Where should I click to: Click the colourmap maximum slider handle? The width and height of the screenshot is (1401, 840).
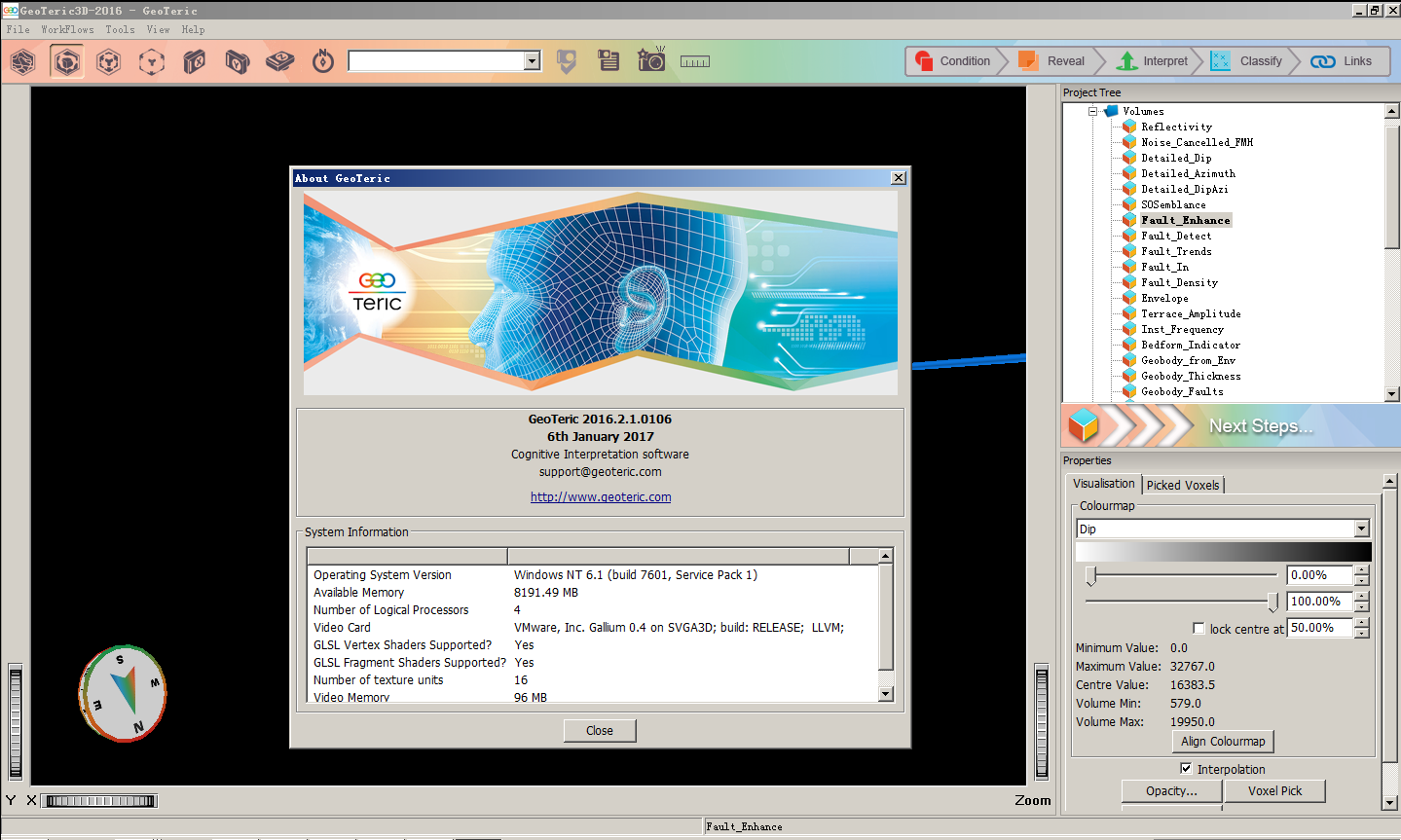pos(1272,603)
